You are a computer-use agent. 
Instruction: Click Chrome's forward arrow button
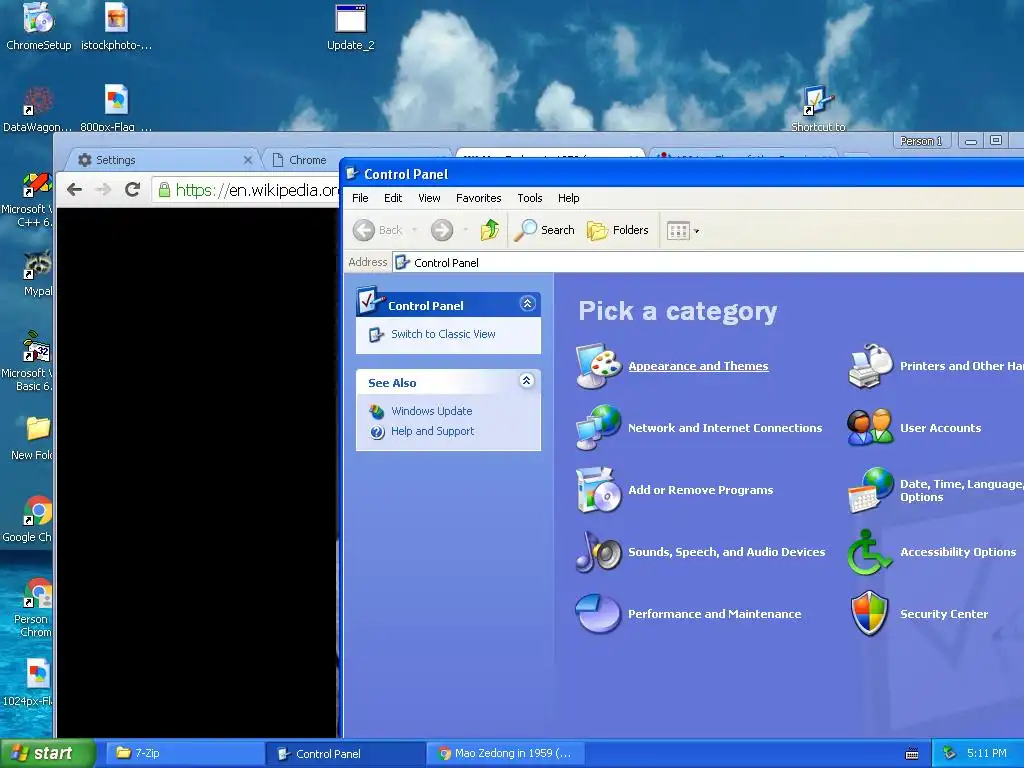(x=103, y=189)
